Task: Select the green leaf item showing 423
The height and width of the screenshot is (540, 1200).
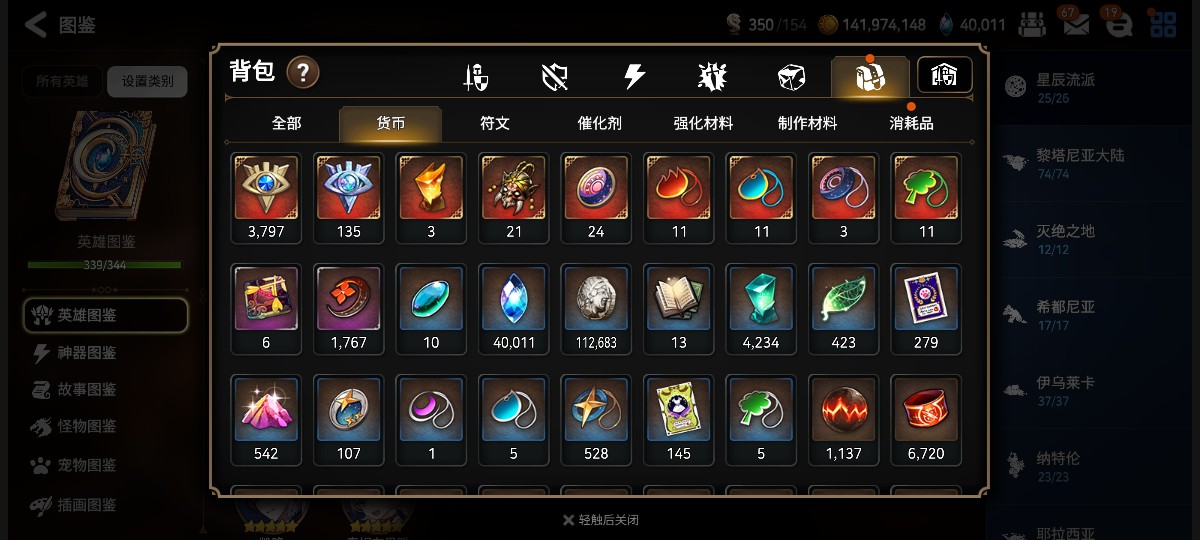Action: pyautogui.click(x=844, y=309)
